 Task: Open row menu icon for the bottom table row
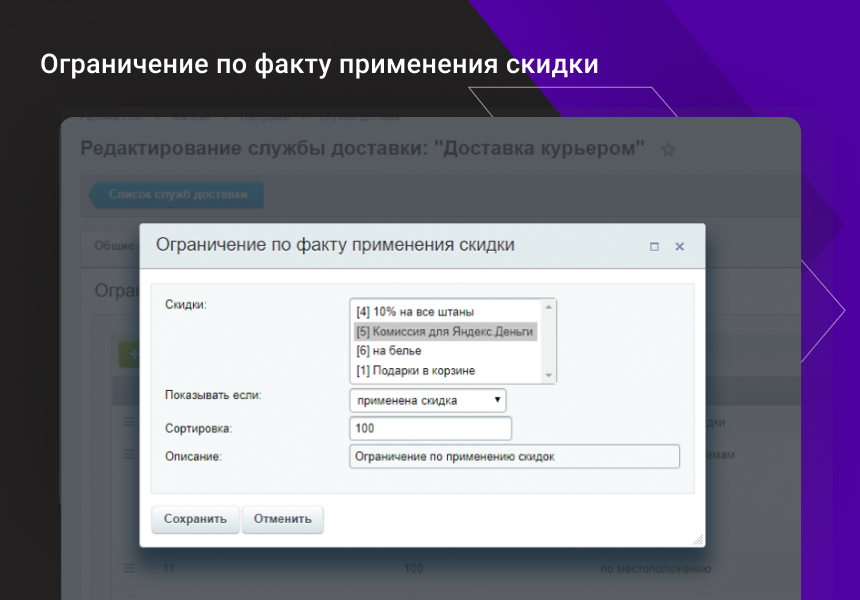point(128,569)
